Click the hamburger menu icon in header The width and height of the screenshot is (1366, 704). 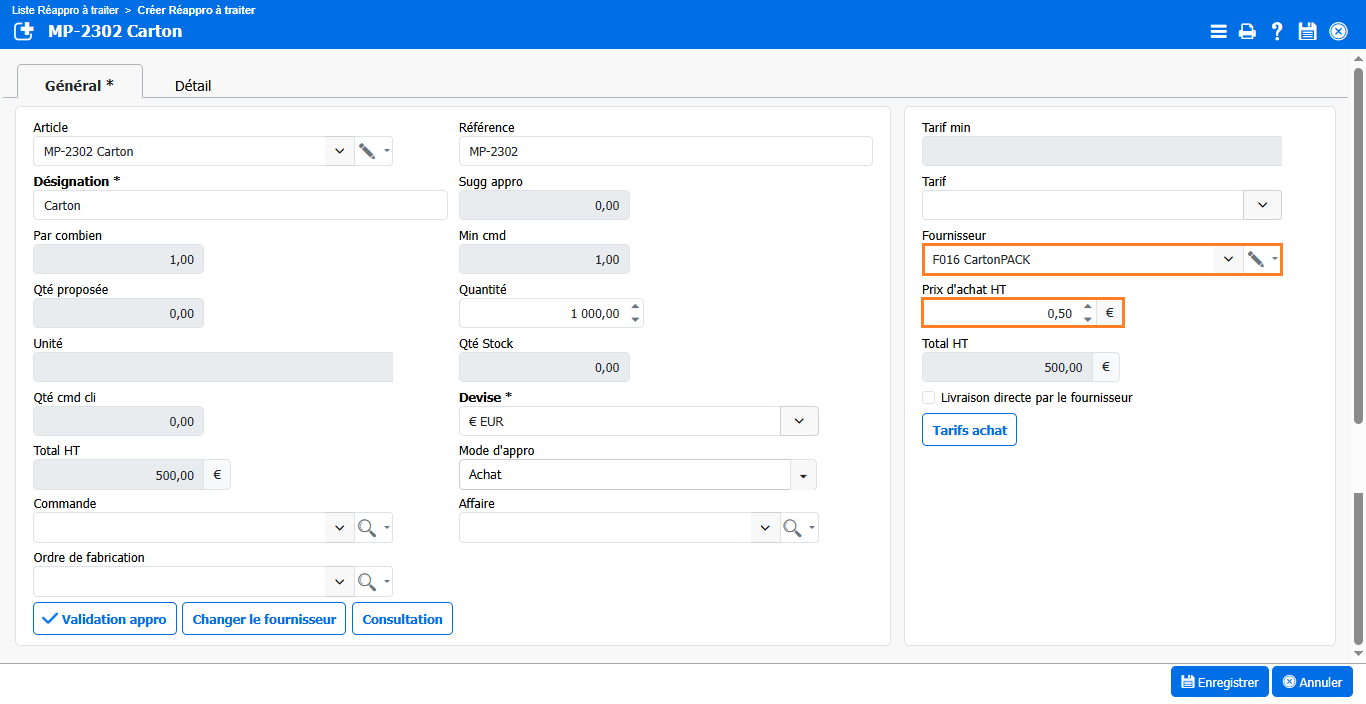[x=1218, y=31]
